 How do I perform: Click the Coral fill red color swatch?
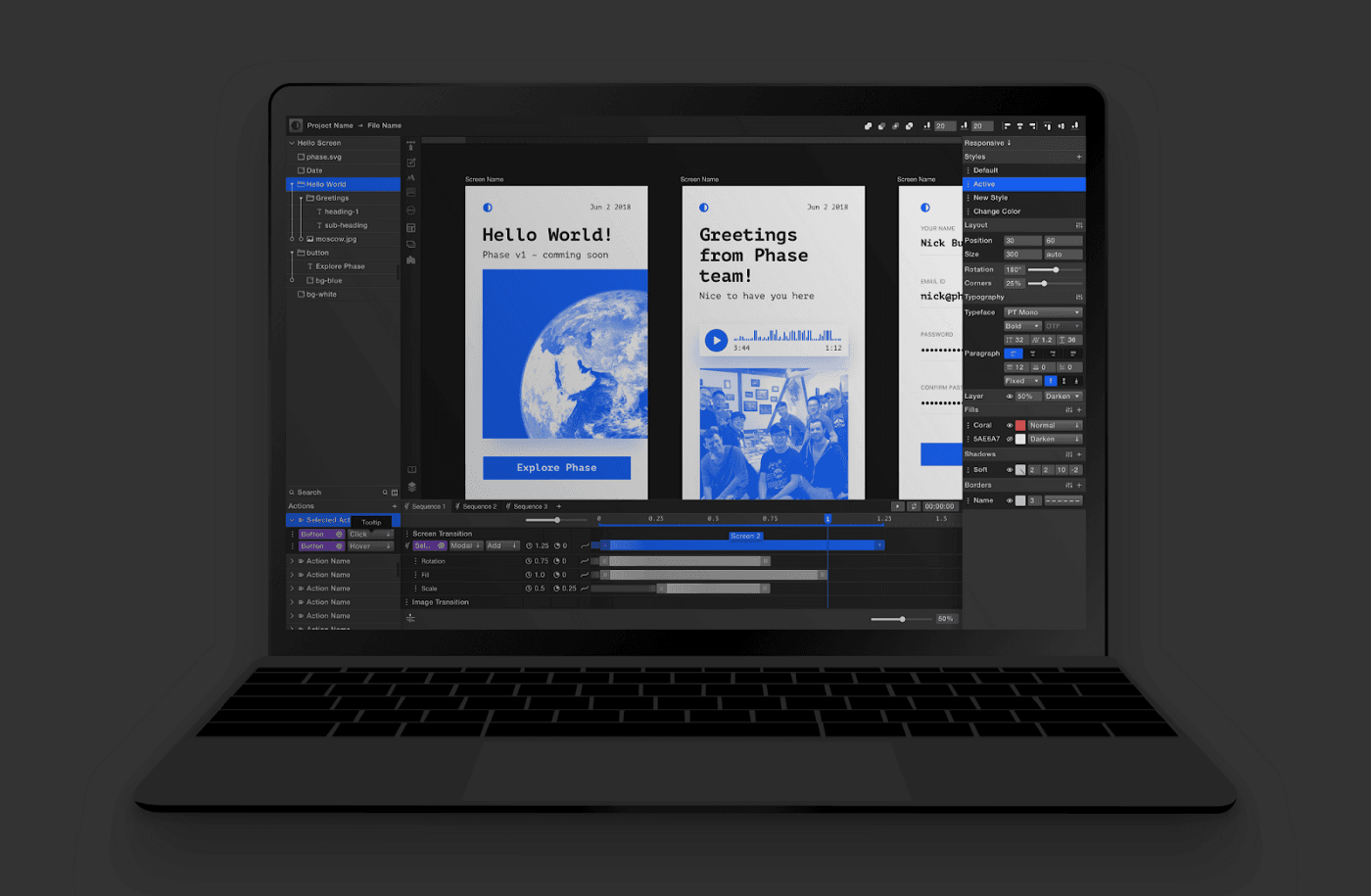click(x=1020, y=425)
